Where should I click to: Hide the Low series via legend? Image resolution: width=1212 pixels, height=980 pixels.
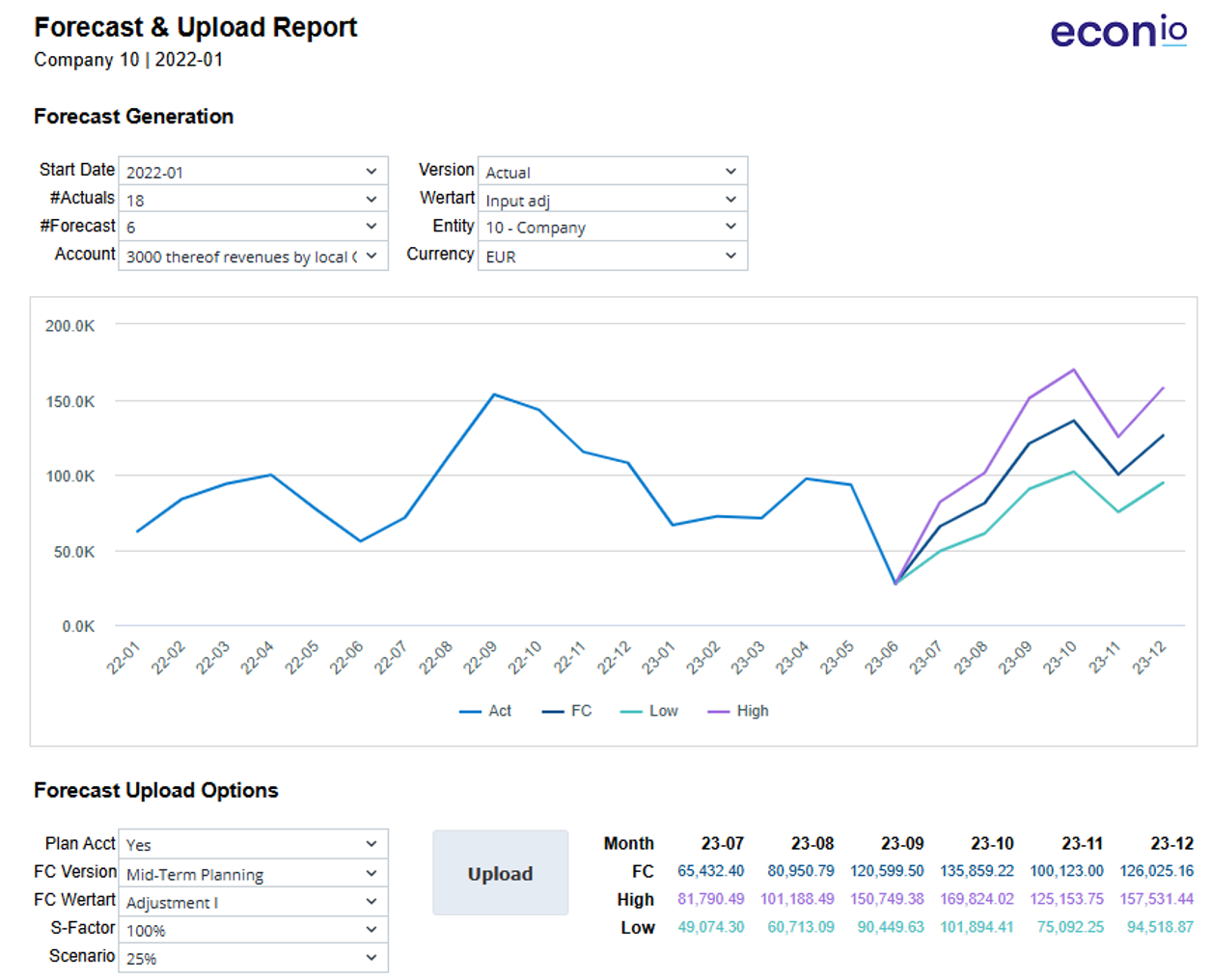tap(650, 711)
